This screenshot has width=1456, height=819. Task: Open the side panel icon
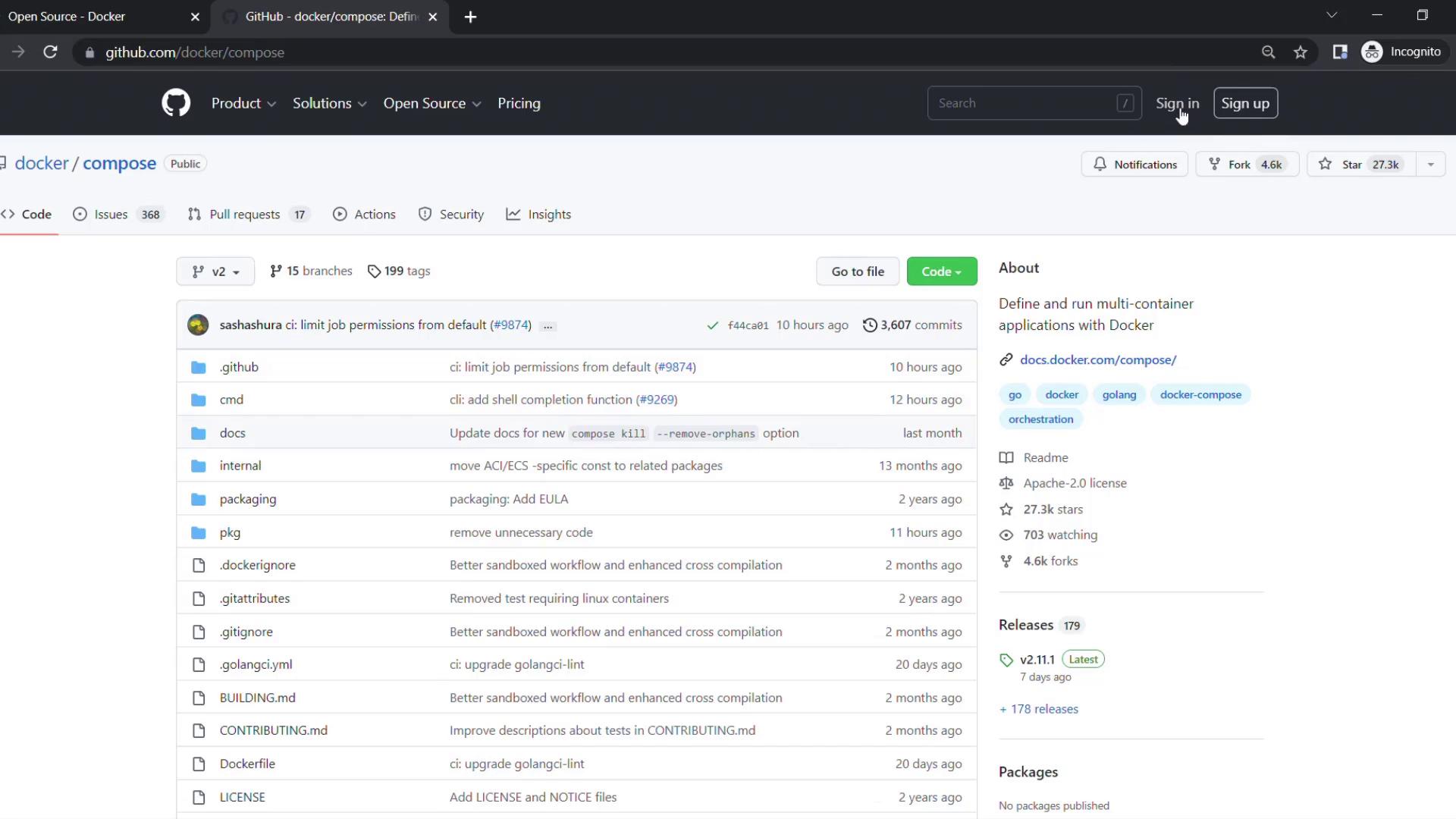point(1340,52)
